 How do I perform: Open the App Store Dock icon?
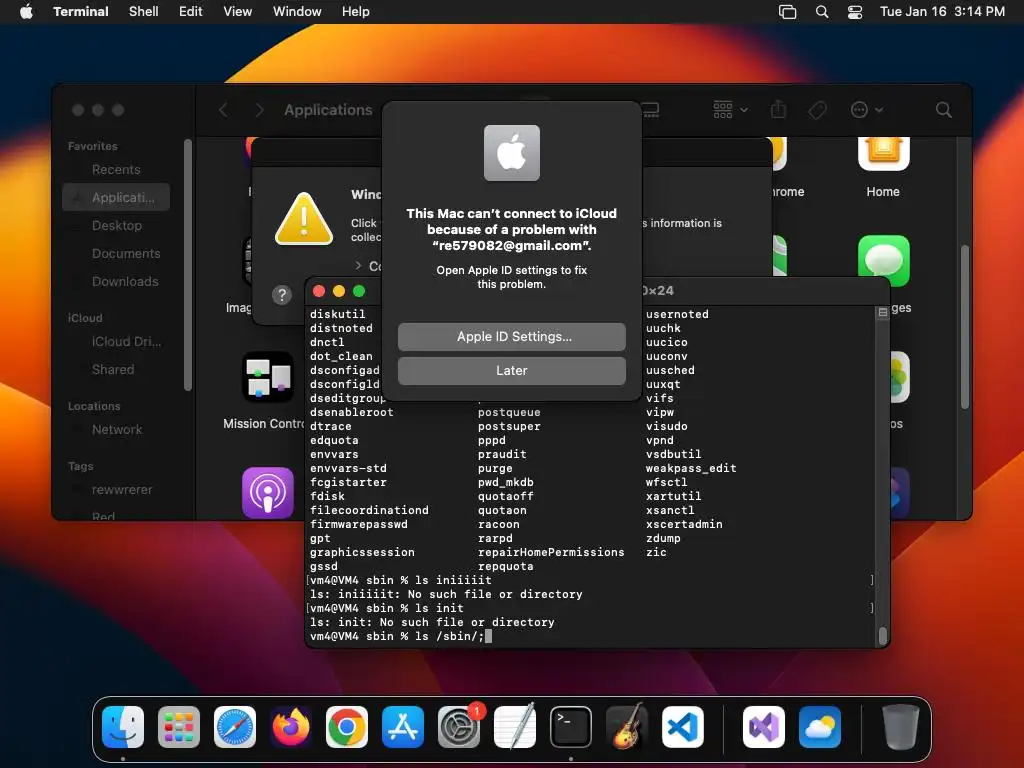402,726
